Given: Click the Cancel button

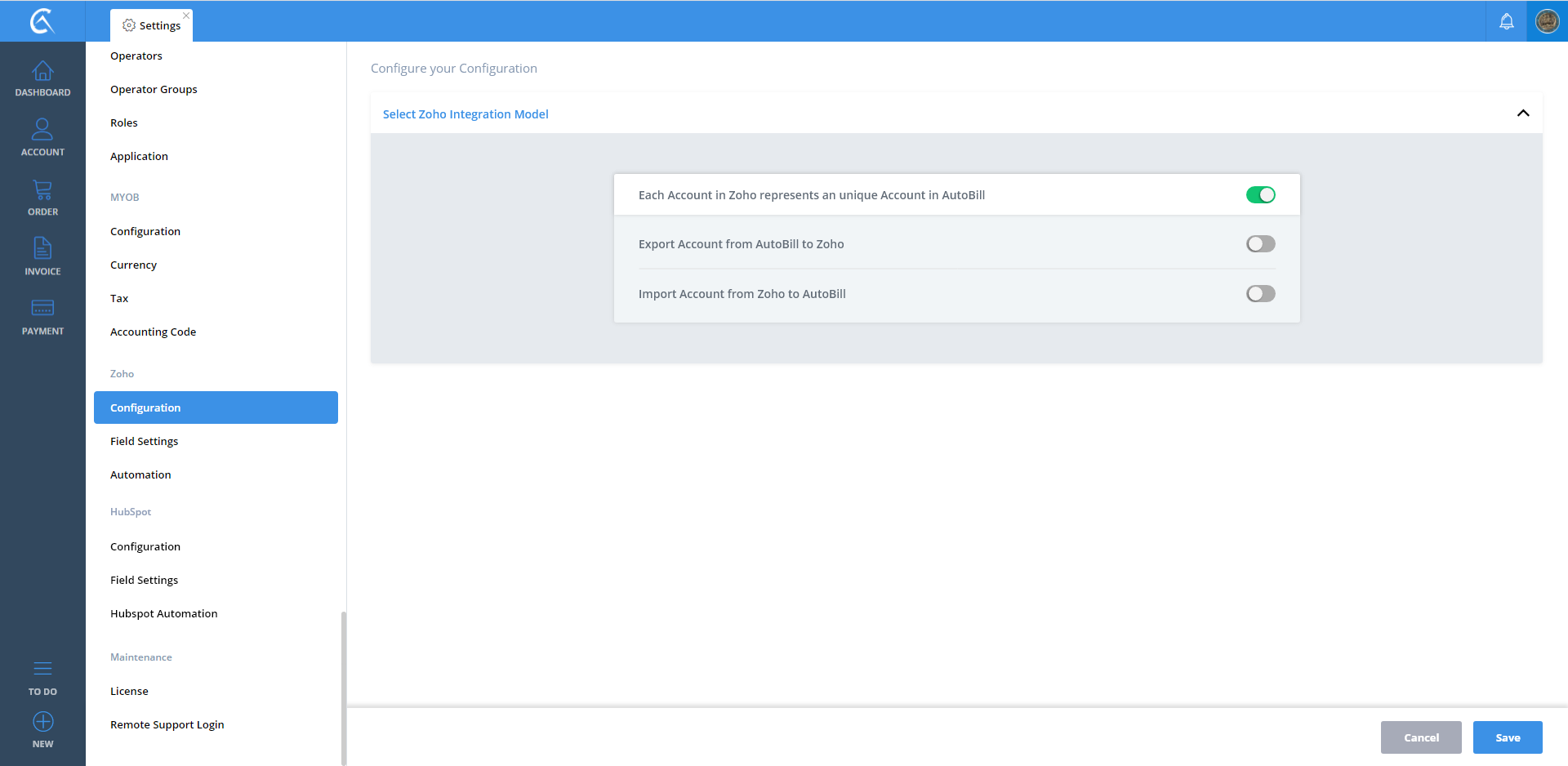Looking at the screenshot, I should (1420, 737).
